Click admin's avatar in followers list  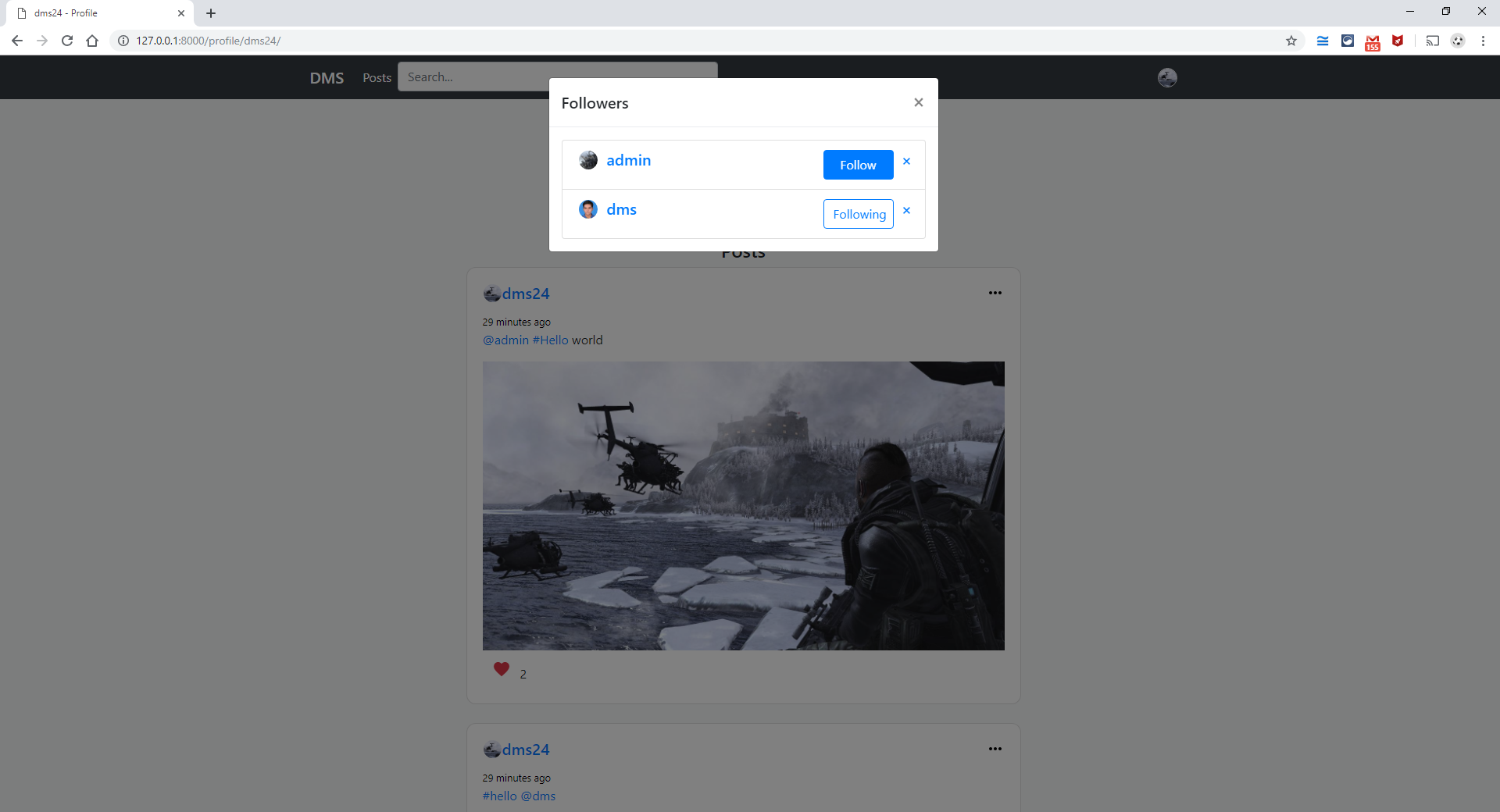tap(588, 160)
